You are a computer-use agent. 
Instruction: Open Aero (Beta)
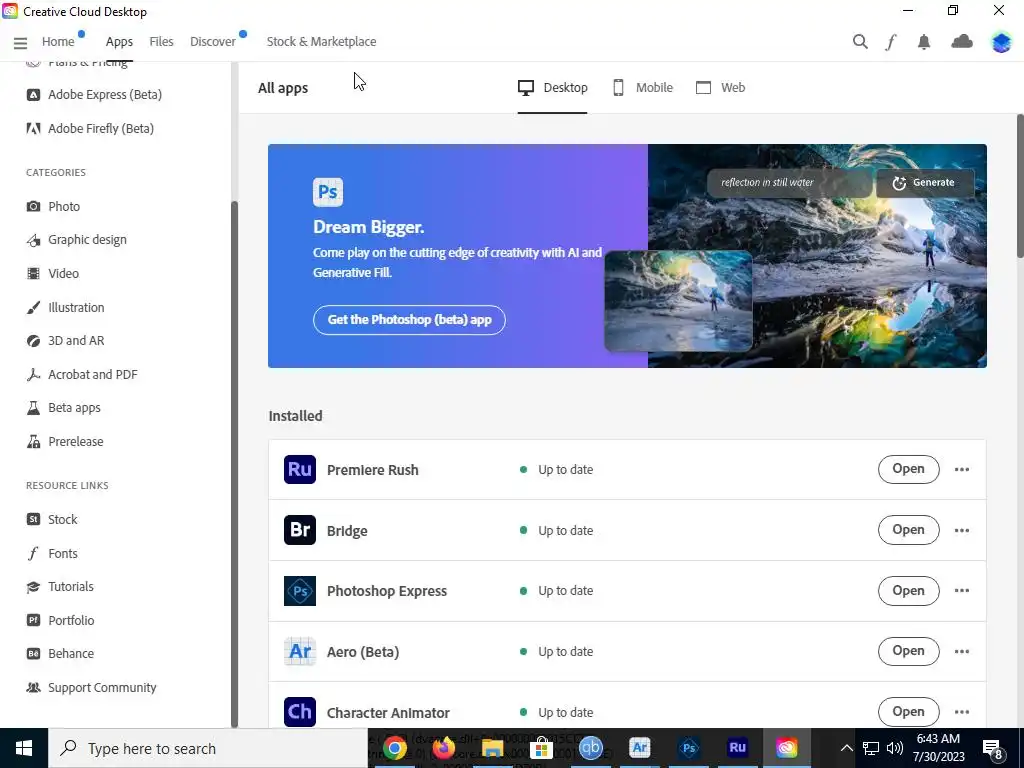(x=908, y=651)
